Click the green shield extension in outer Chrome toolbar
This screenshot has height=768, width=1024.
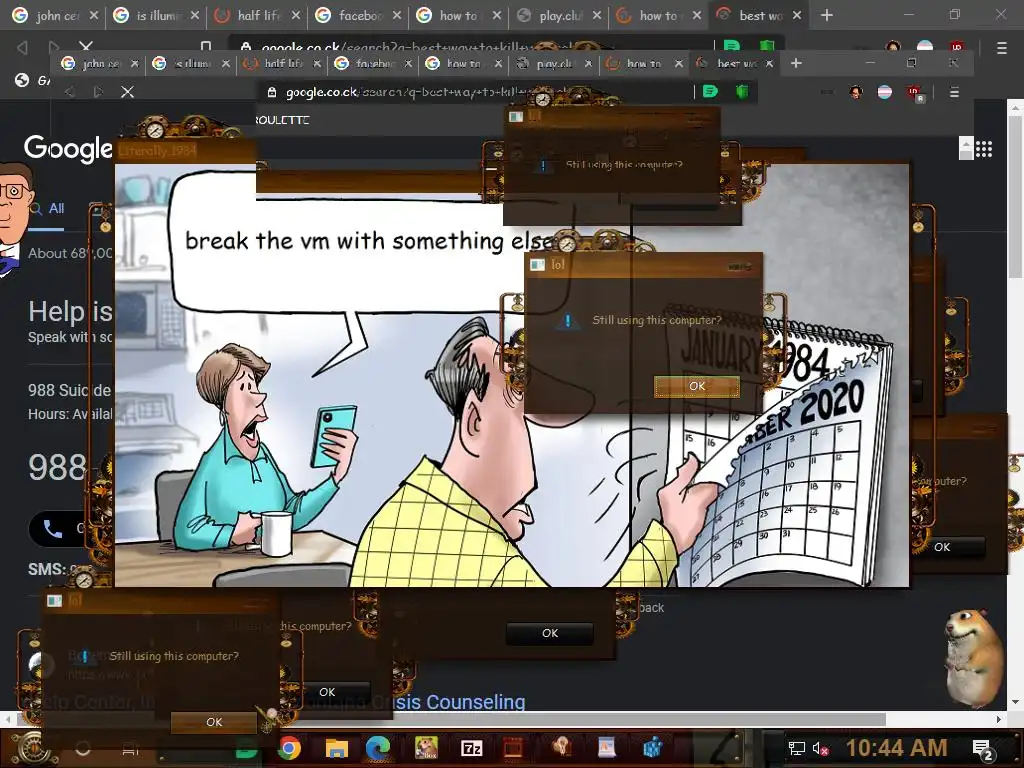[x=767, y=46]
